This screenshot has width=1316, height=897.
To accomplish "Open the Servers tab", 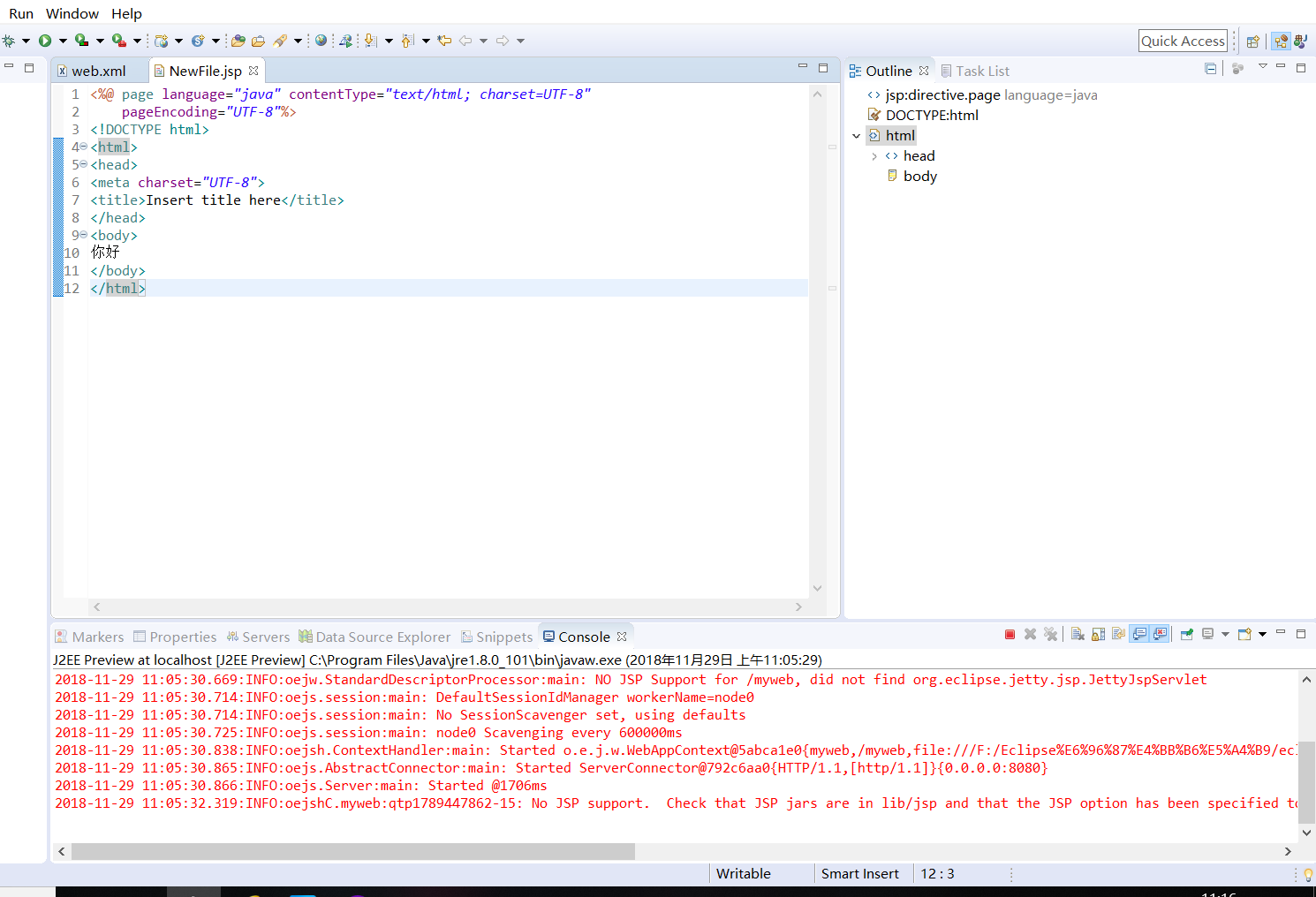I will pos(258,637).
